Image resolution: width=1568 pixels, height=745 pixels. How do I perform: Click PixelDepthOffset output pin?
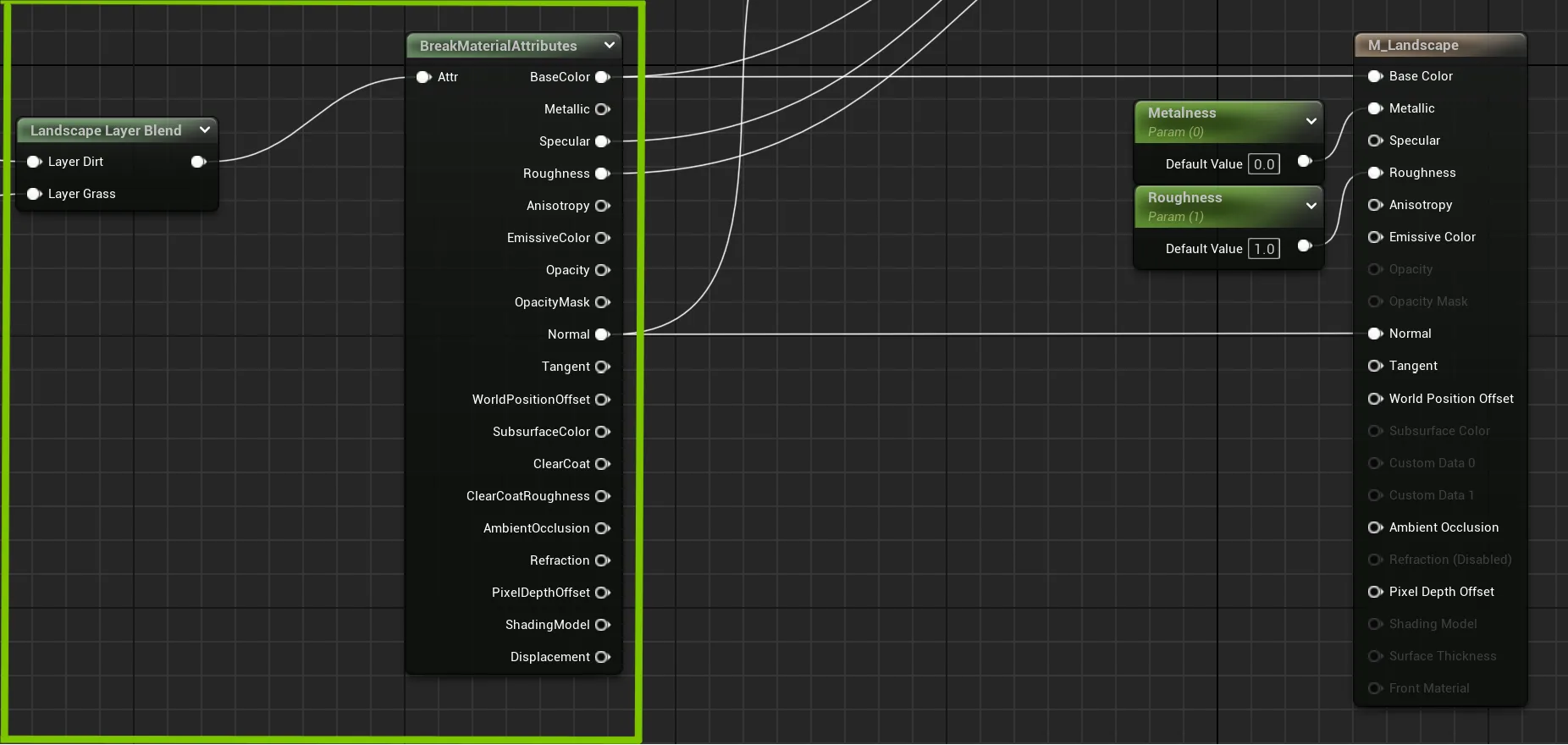(603, 593)
